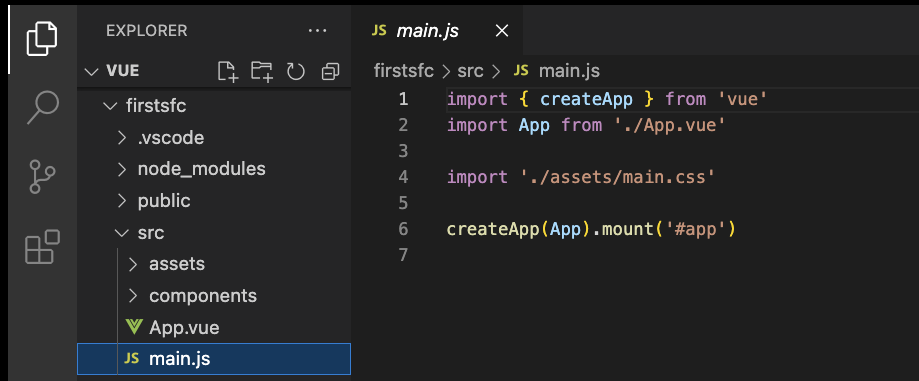Open Explorer's more actions ellipsis menu
The width and height of the screenshot is (919, 381).
coord(317,30)
